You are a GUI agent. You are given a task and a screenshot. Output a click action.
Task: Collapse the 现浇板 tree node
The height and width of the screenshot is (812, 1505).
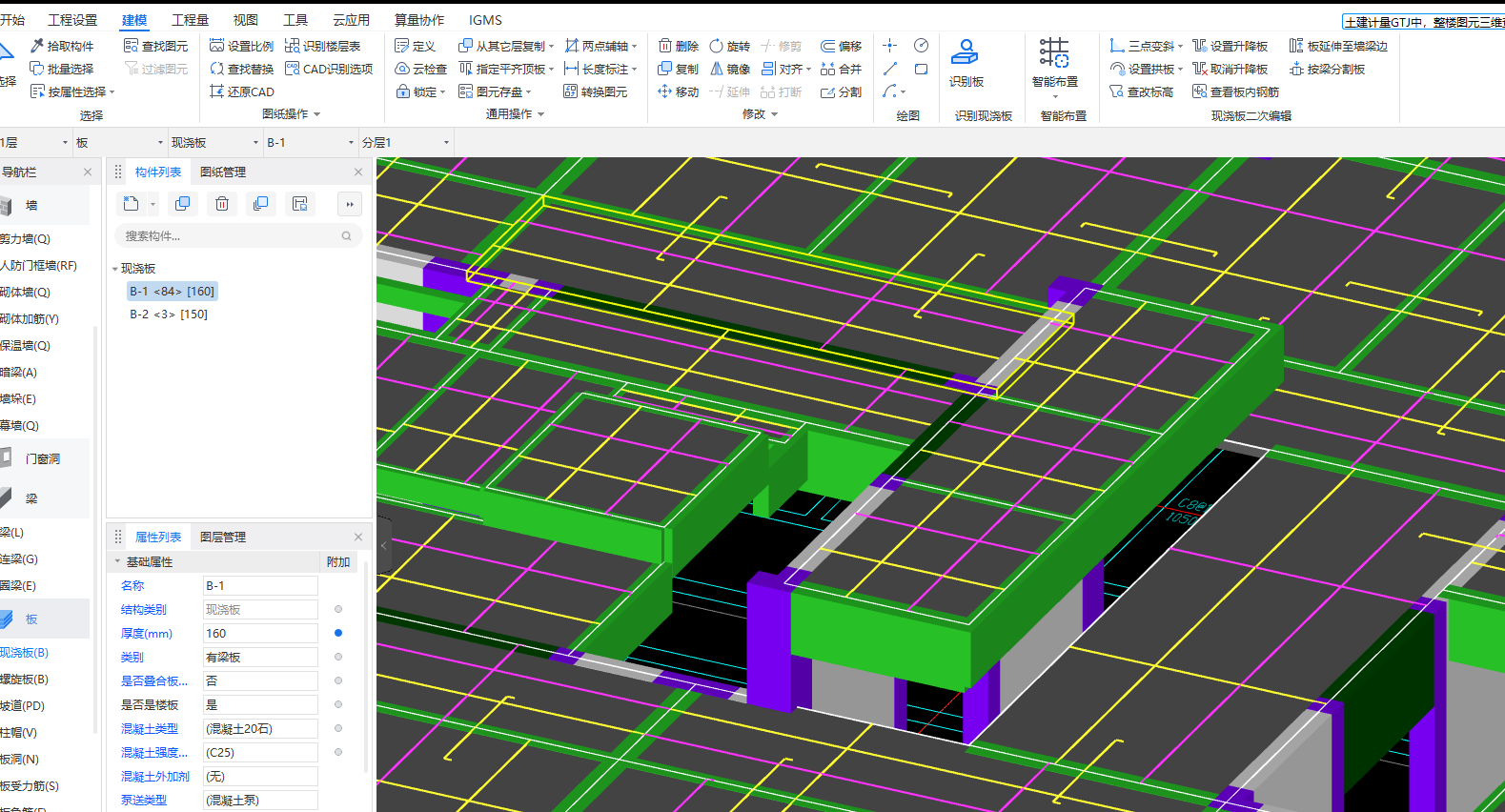[115, 269]
